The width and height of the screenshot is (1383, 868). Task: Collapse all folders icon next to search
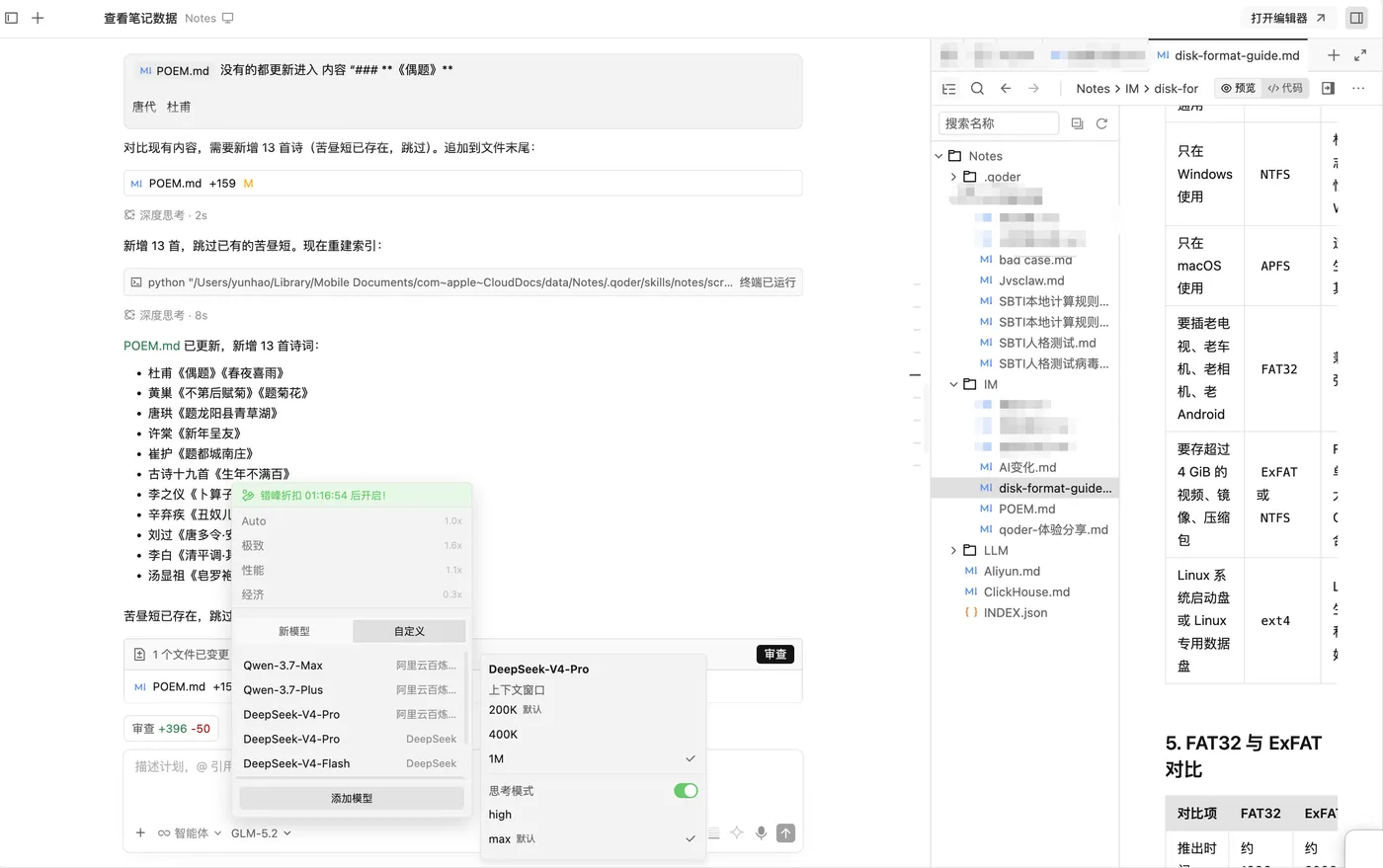point(1077,123)
